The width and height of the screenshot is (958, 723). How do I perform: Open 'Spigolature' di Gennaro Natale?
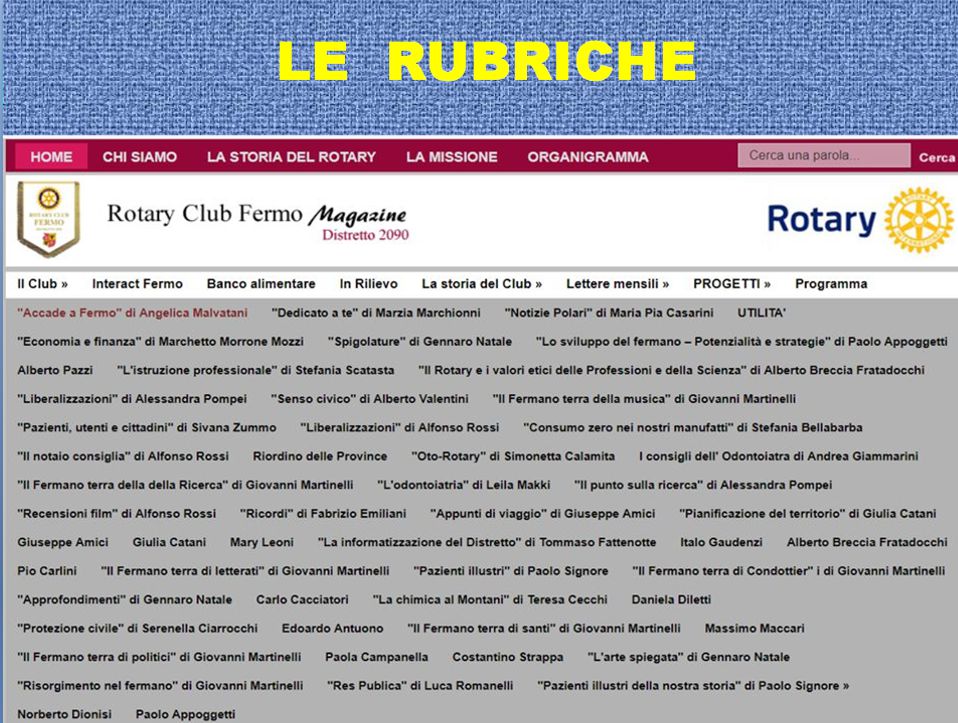420,342
